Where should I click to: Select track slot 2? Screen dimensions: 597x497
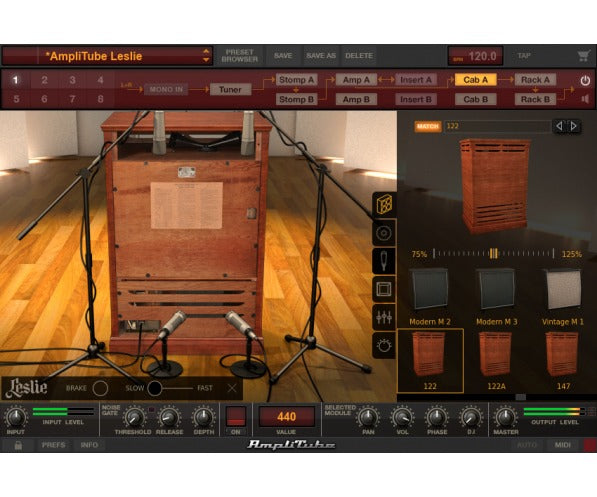tap(44, 80)
